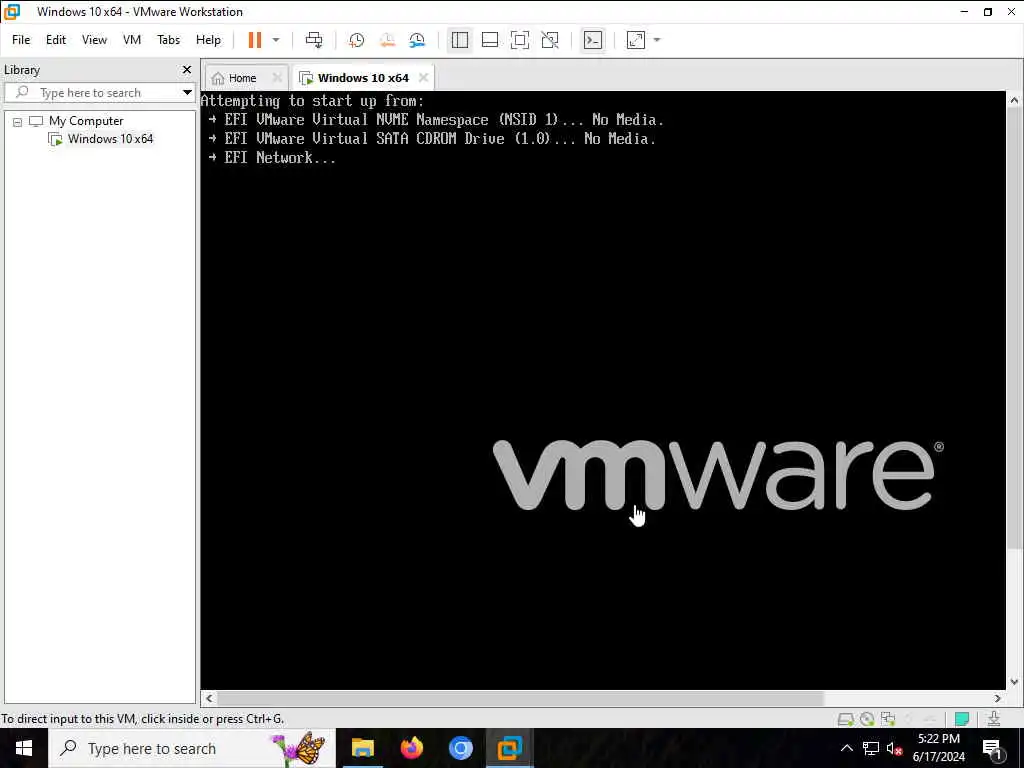Screen dimensions: 1024x768
Task: Open the Snapshot Manager wrench-clock icon
Action: 417,40
